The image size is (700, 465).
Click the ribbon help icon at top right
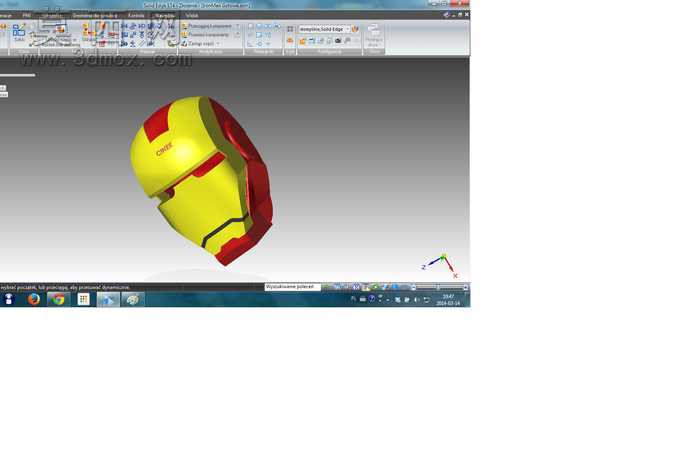click(446, 15)
